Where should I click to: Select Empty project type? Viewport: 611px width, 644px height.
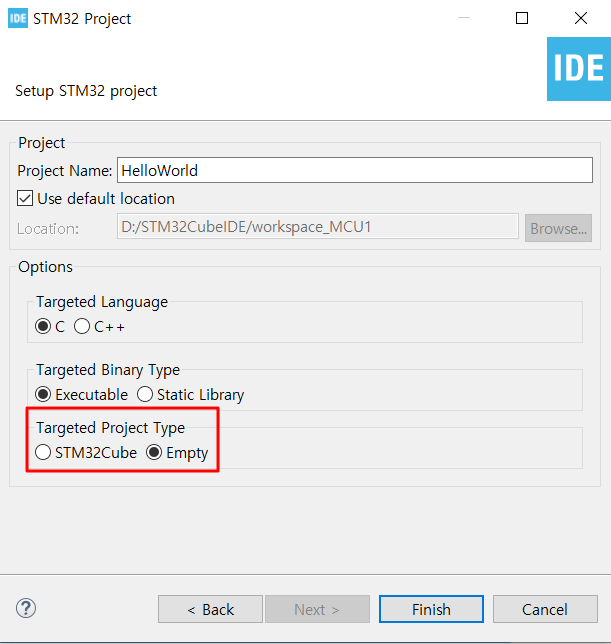(154, 453)
